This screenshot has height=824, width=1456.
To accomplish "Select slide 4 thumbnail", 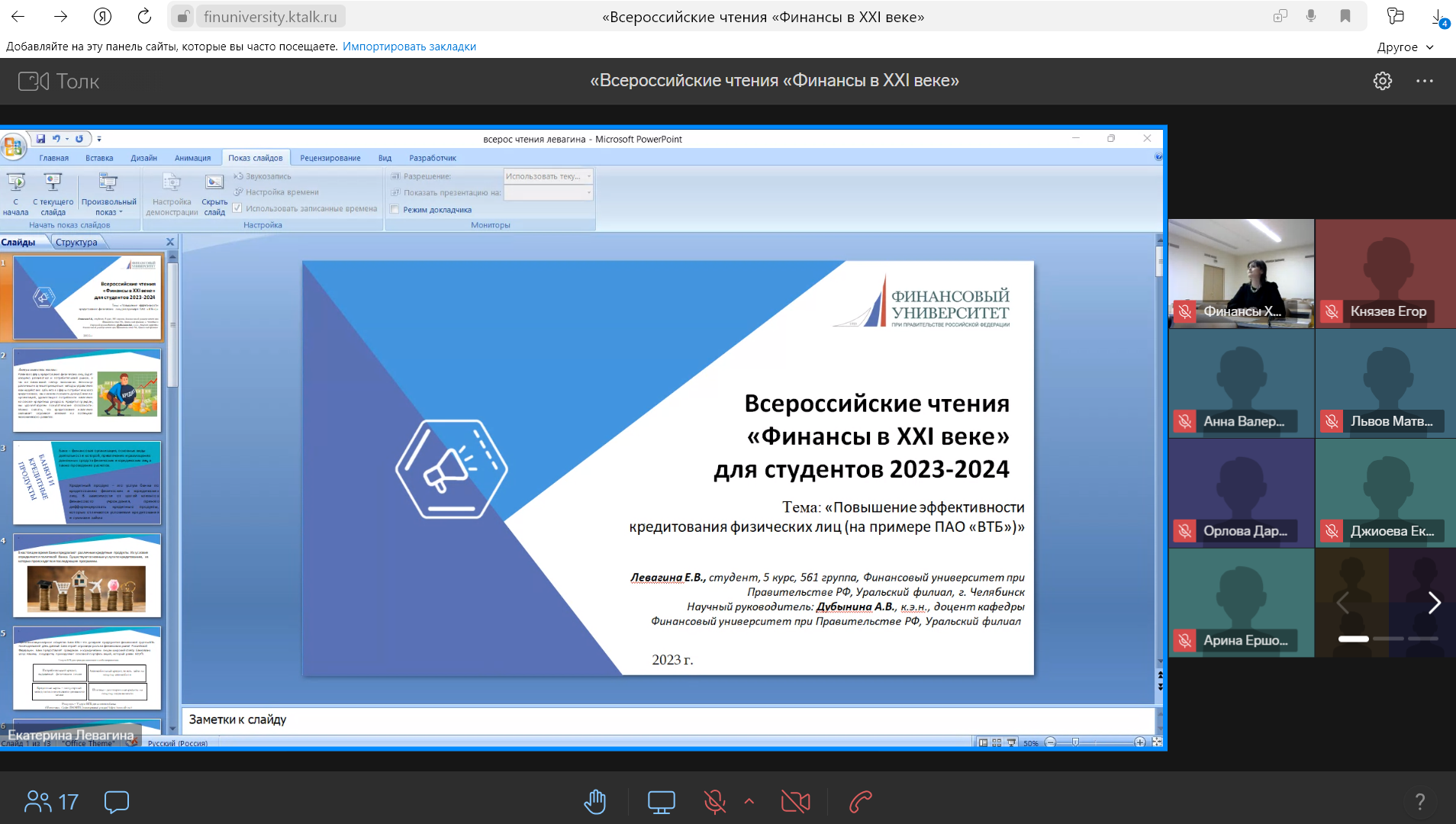I will point(87,575).
